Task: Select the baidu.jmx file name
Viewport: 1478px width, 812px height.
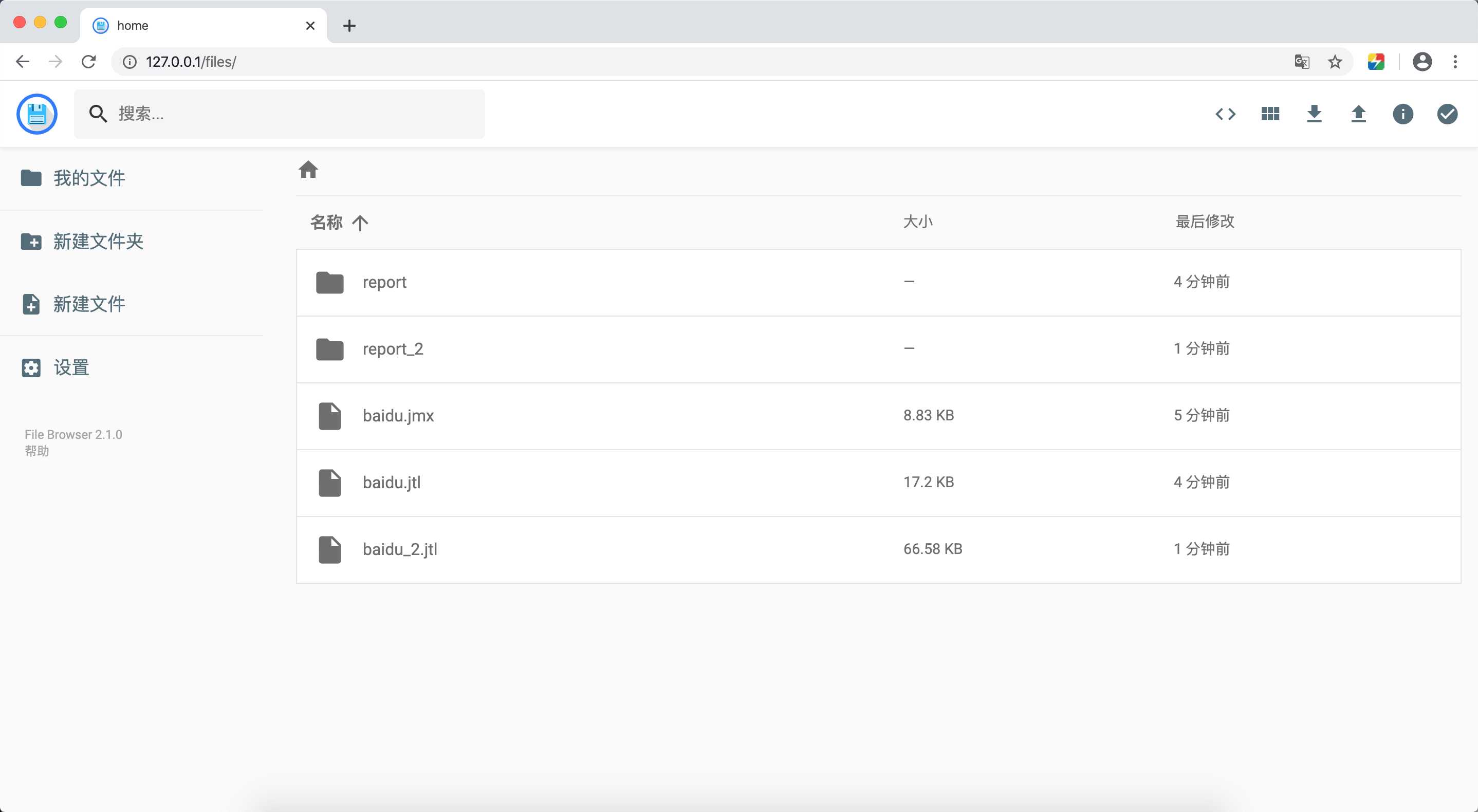Action: pos(398,415)
